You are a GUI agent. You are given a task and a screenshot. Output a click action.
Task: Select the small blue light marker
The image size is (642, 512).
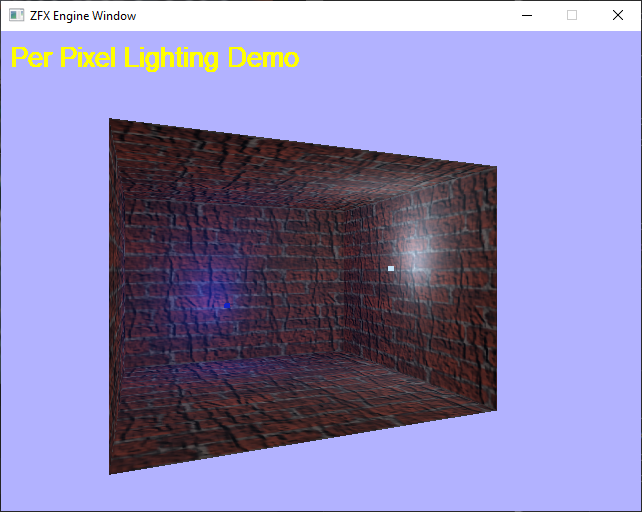click(227, 306)
